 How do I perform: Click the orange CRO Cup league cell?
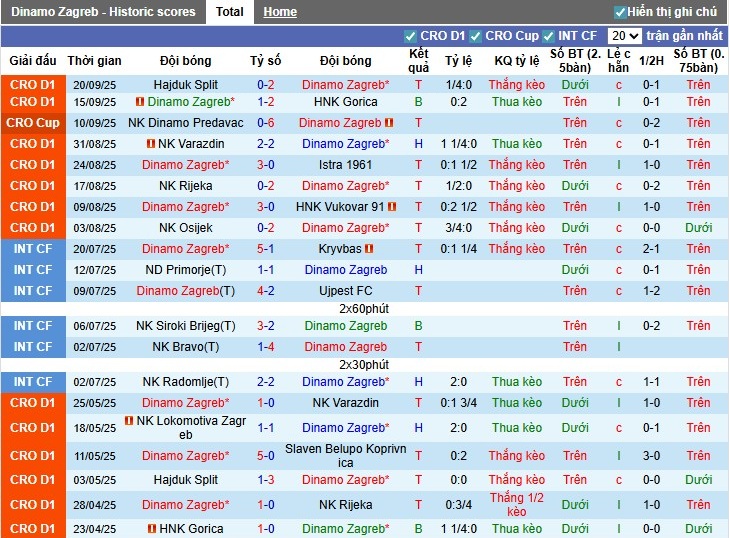(x=33, y=123)
